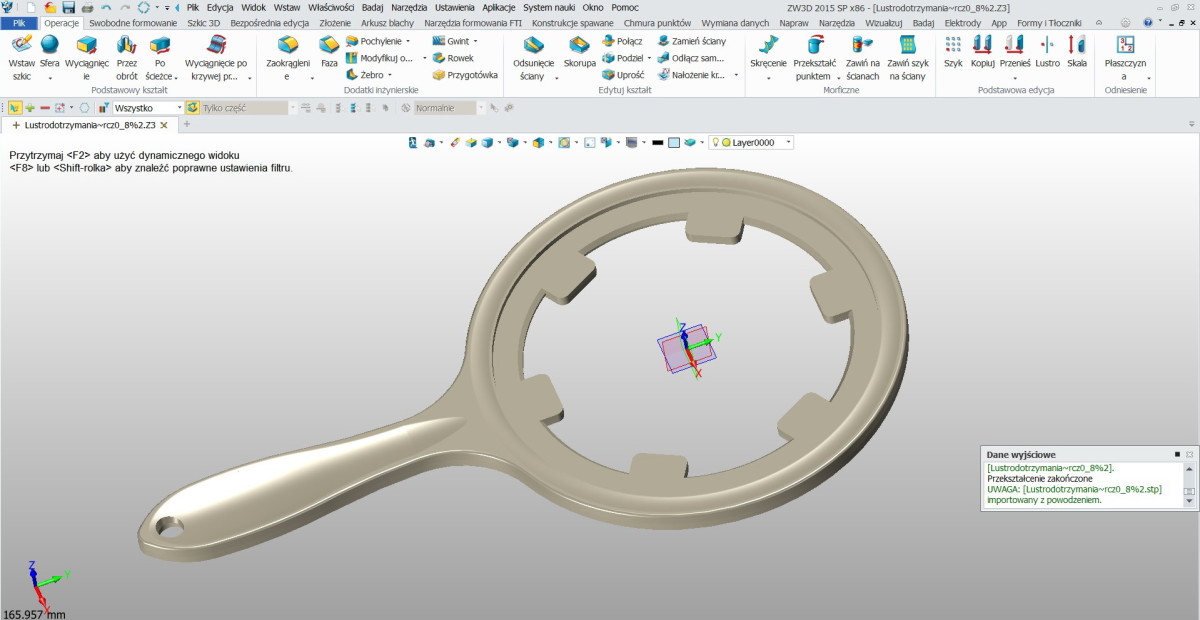1200x620 pixels.
Task: Click the black color swatch
Action: [657, 143]
